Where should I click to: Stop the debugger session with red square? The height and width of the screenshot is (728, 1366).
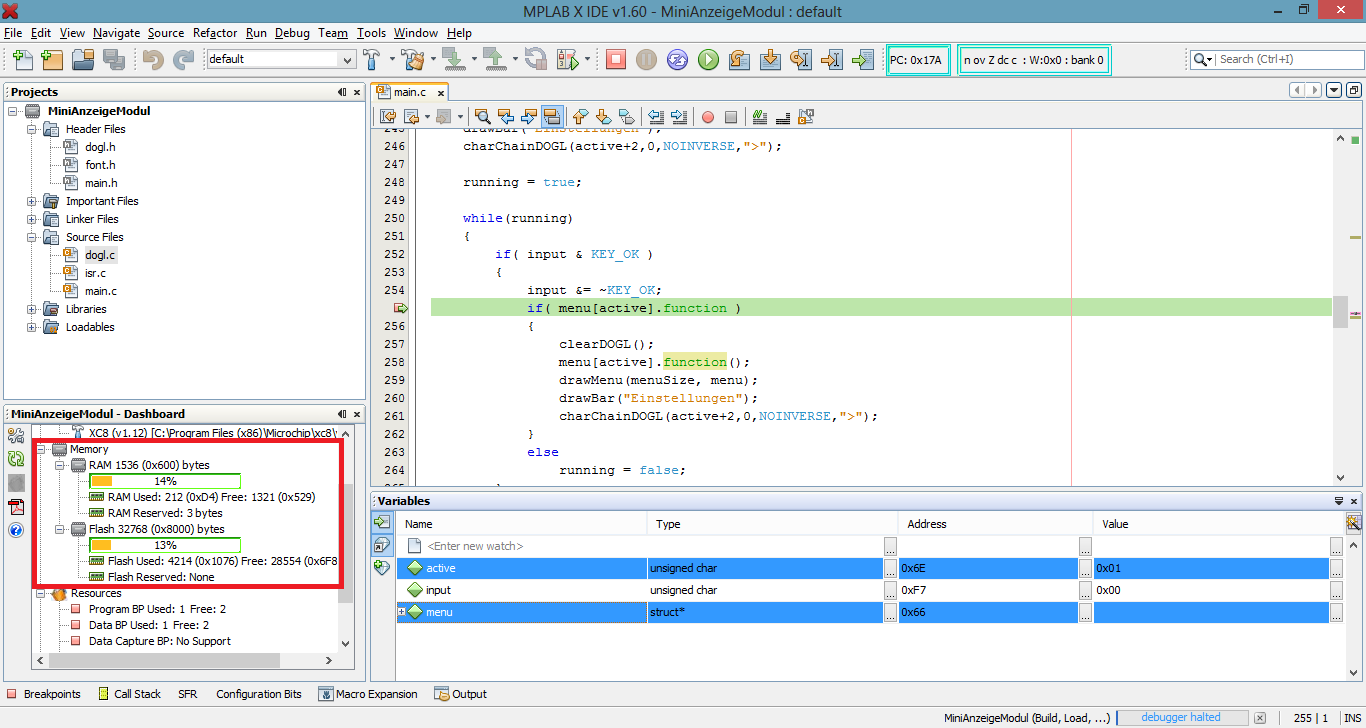tap(616, 59)
